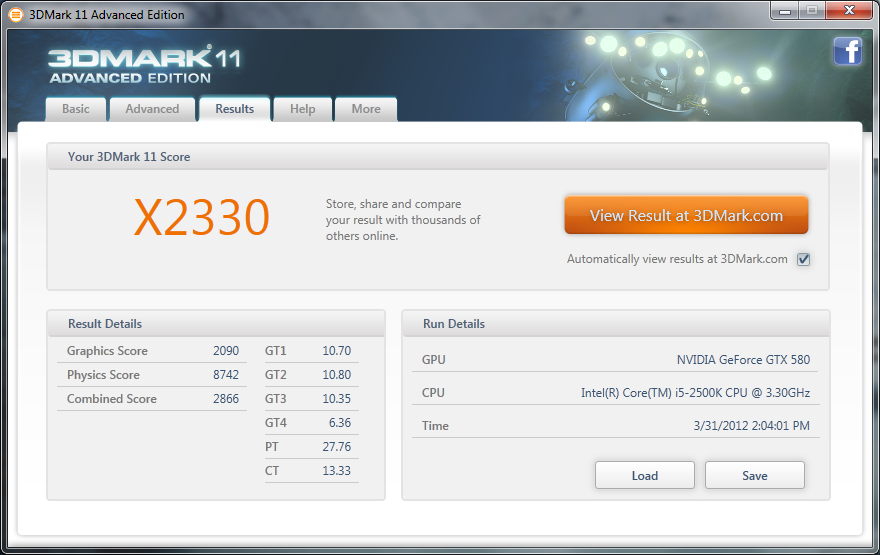Screen dimensions: 880x555
Task: Click the Run Details panel header
Action: (616, 324)
